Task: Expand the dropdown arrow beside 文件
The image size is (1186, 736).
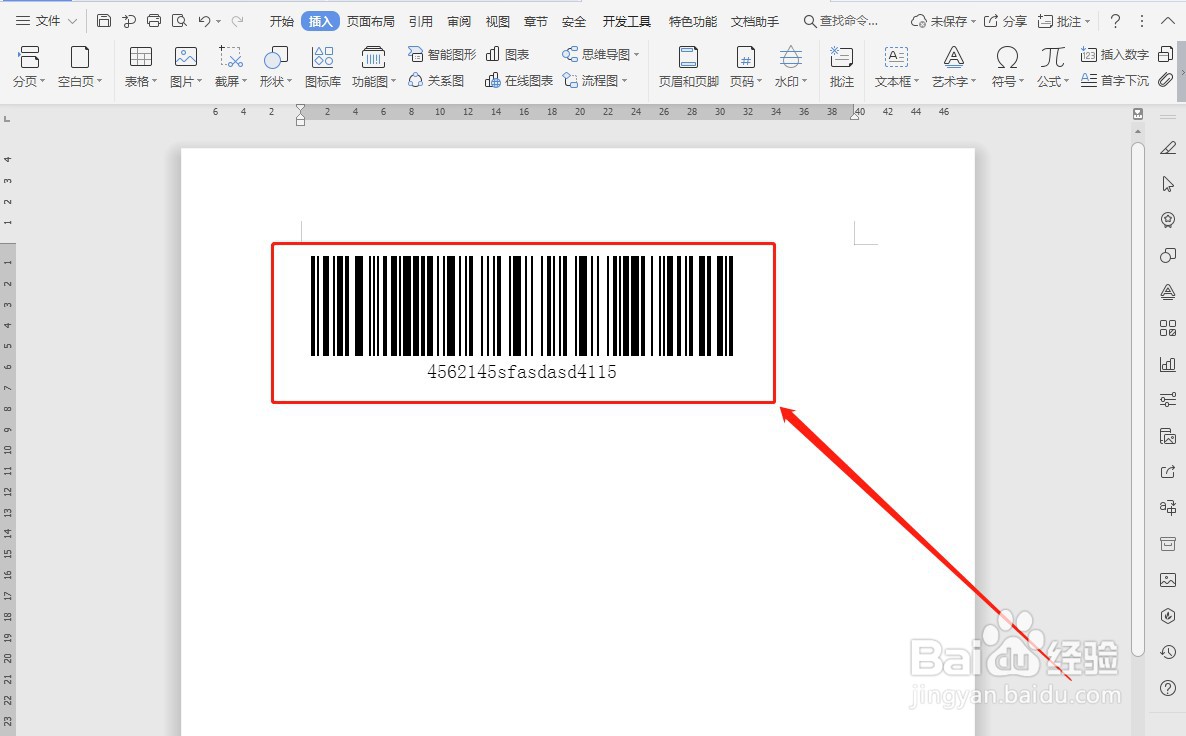Action: point(73,21)
